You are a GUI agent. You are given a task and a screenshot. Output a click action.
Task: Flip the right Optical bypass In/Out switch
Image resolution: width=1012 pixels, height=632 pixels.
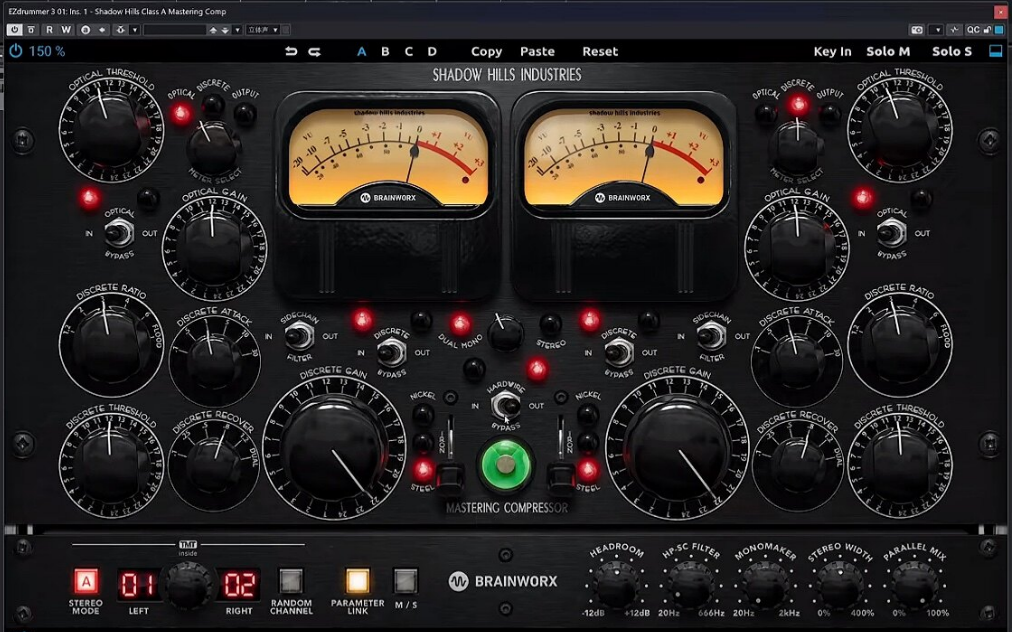coord(891,233)
